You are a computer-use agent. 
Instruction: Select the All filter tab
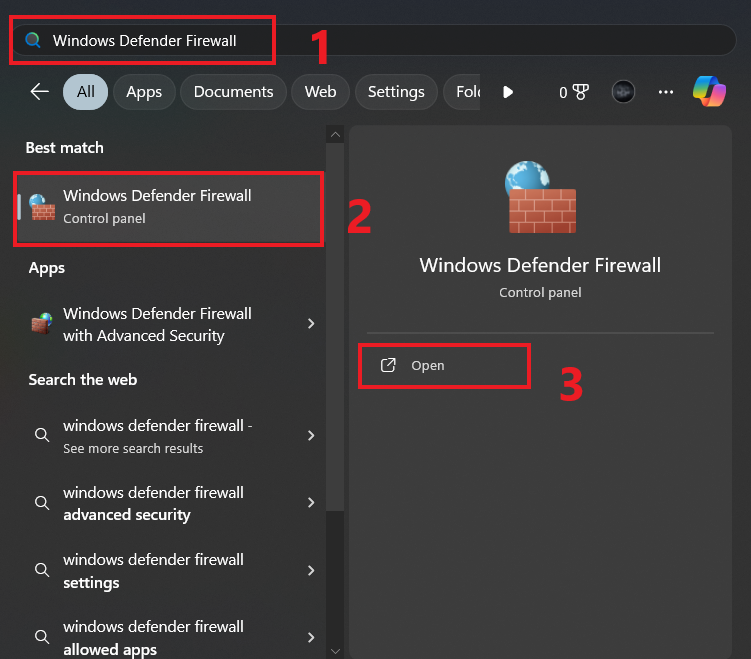point(86,91)
